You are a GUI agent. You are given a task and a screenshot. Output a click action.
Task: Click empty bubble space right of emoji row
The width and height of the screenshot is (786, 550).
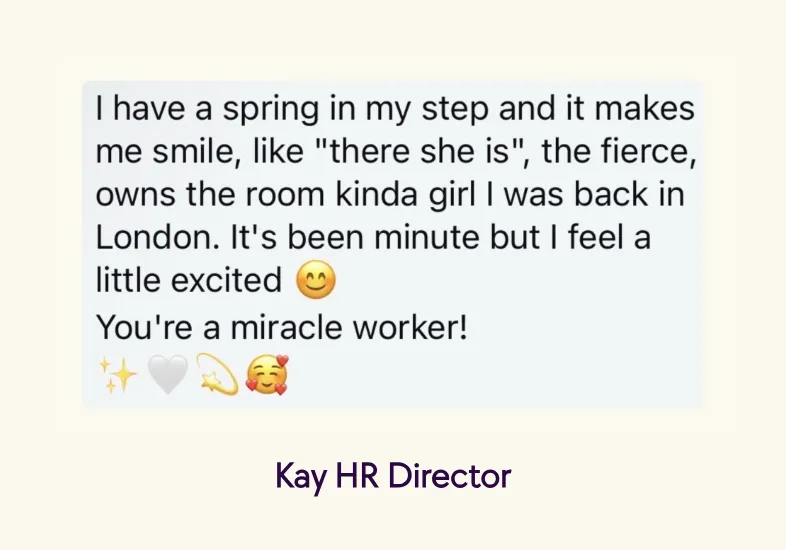[x=500, y=375]
